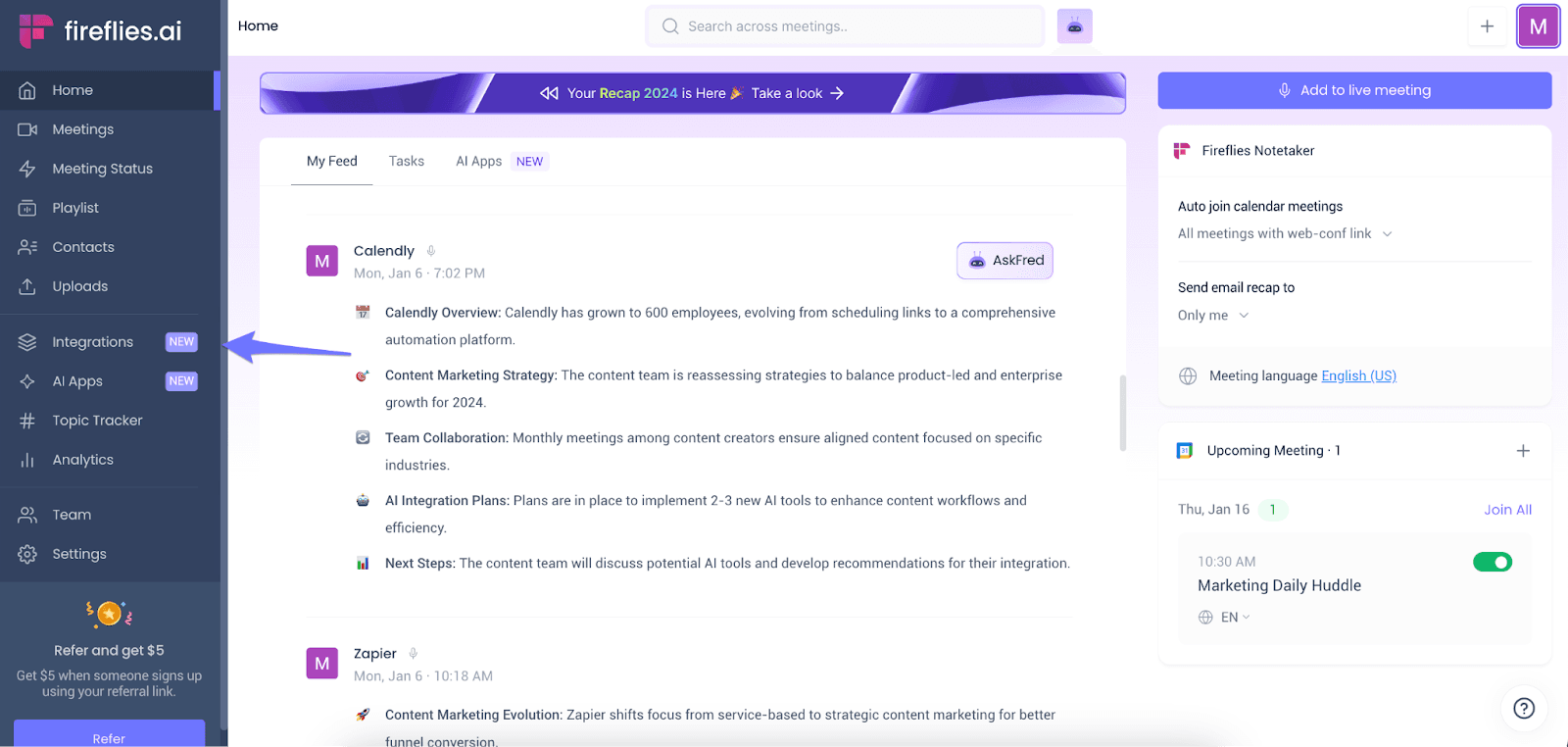Click the Join All link

(1507, 510)
